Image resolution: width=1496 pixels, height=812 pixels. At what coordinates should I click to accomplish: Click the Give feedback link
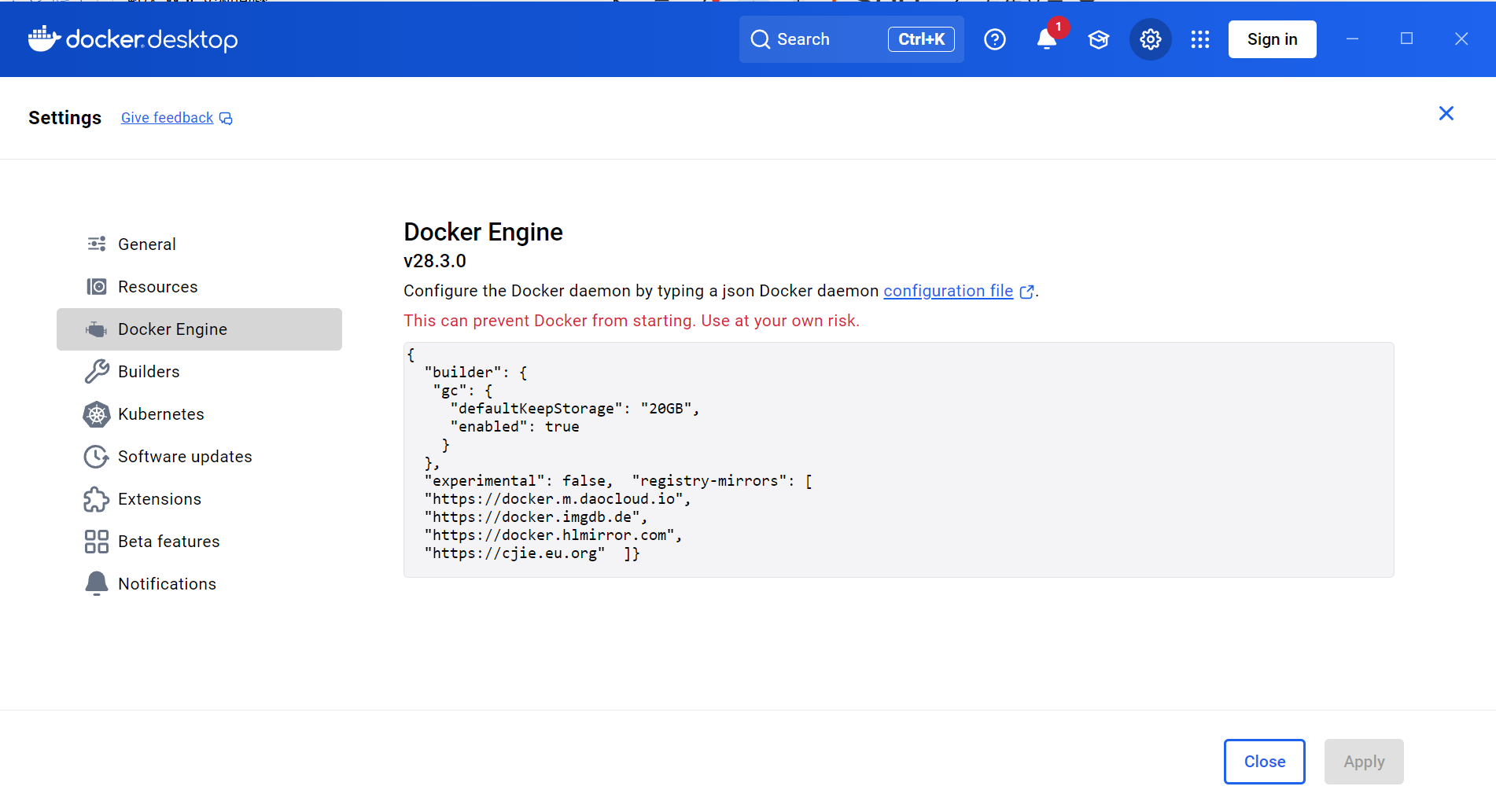[x=167, y=118]
